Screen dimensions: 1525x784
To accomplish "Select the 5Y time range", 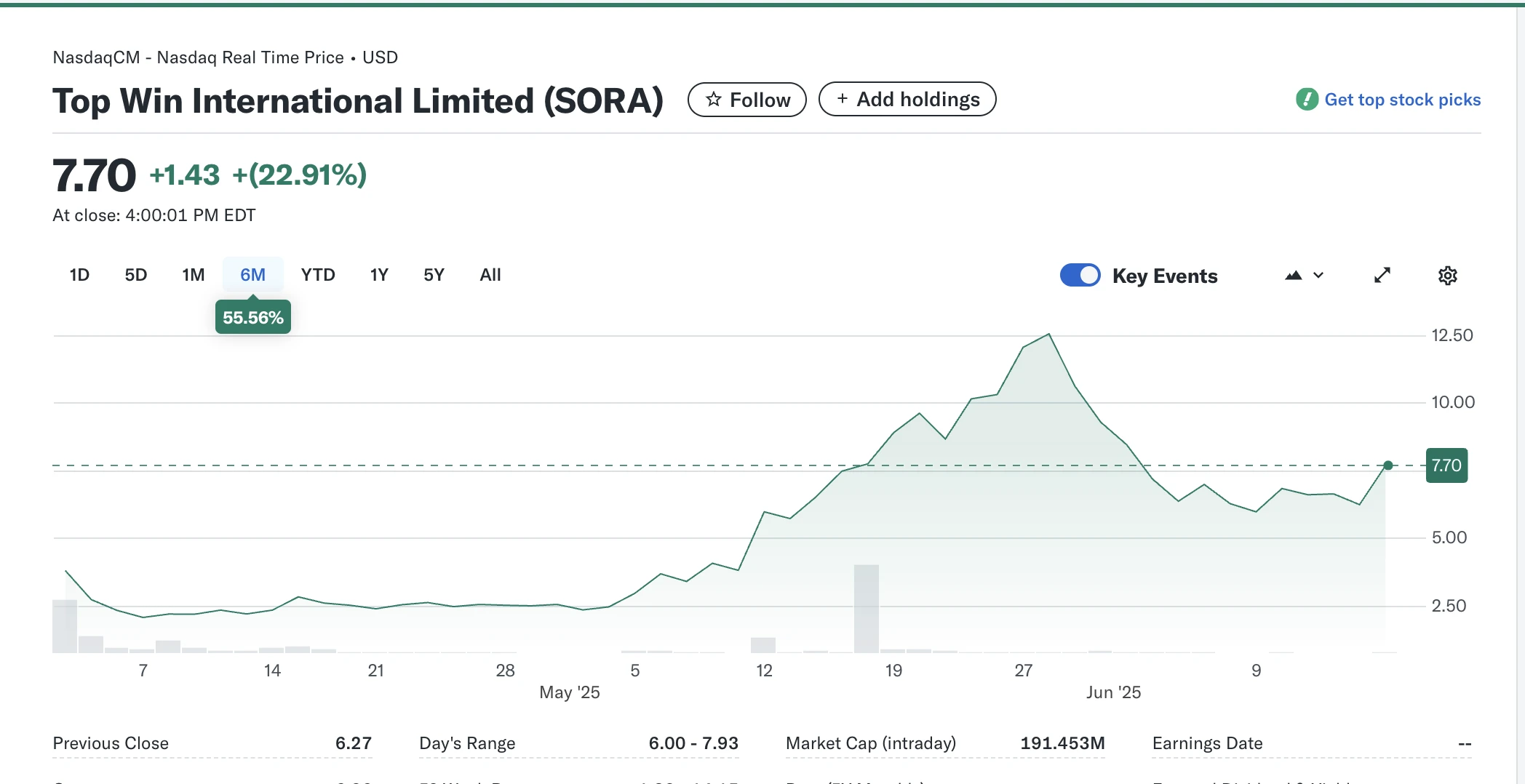I will click(434, 275).
